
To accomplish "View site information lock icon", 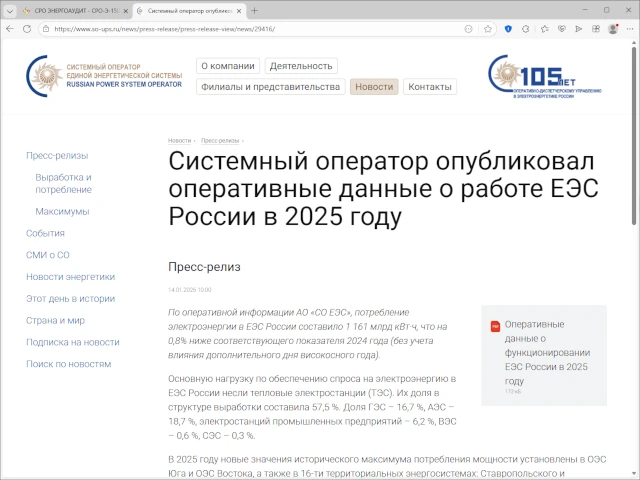I will click(46, 29).
